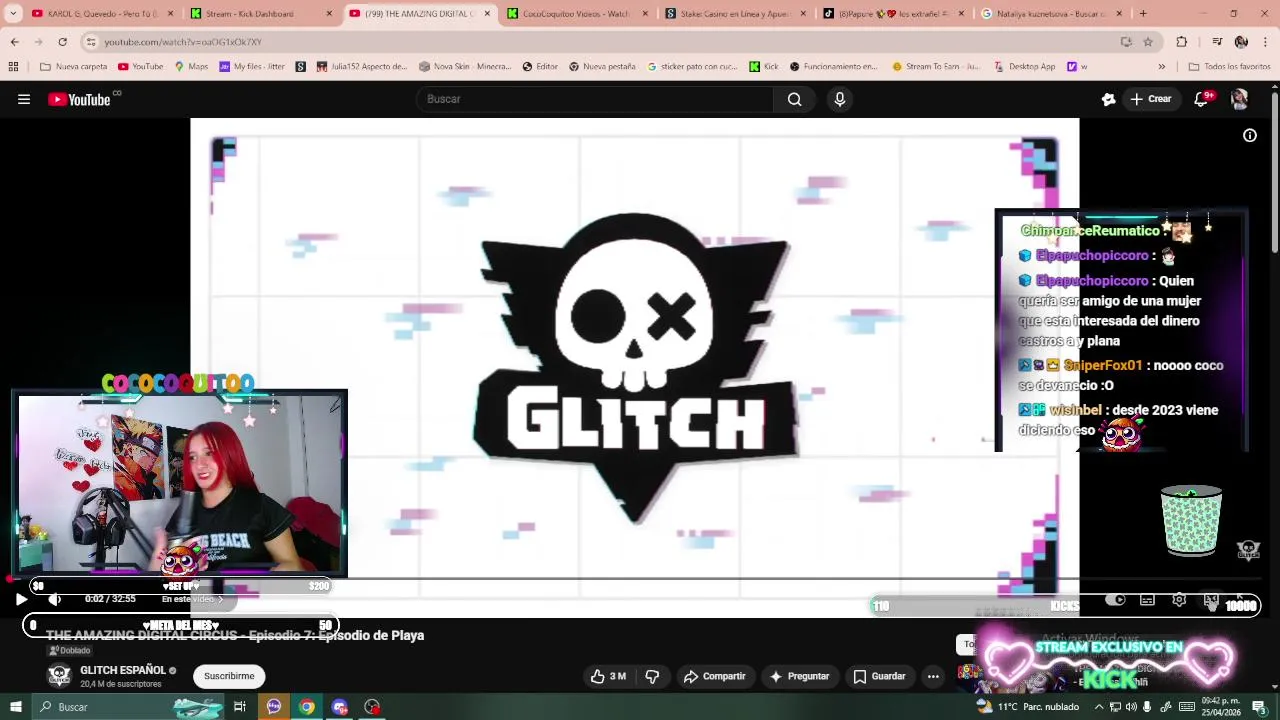1280x720 pixels.
Task: Open the apps grid in bookmarks bar
Action: coord(13,67)
